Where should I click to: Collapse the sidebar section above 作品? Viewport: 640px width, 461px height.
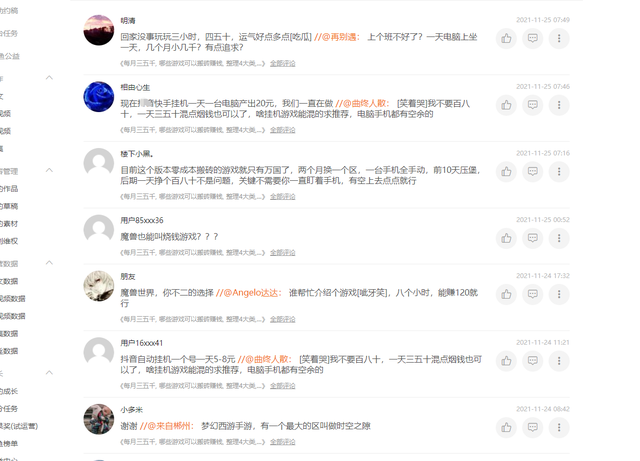tap(49, 170)
